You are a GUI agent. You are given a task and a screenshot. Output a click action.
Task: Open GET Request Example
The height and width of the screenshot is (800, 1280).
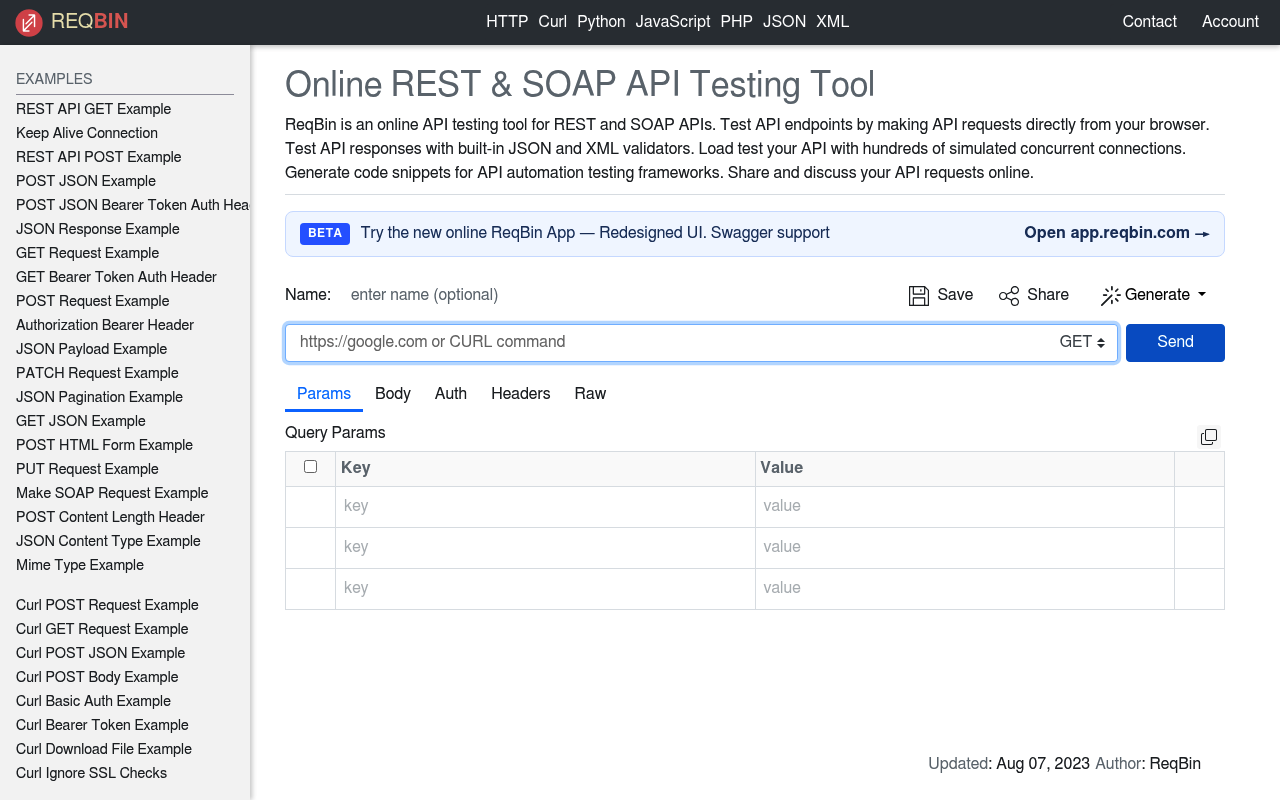[x=88, y=253]
